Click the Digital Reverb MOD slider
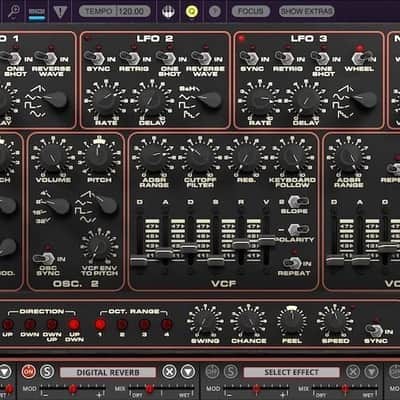 (73, 389)
